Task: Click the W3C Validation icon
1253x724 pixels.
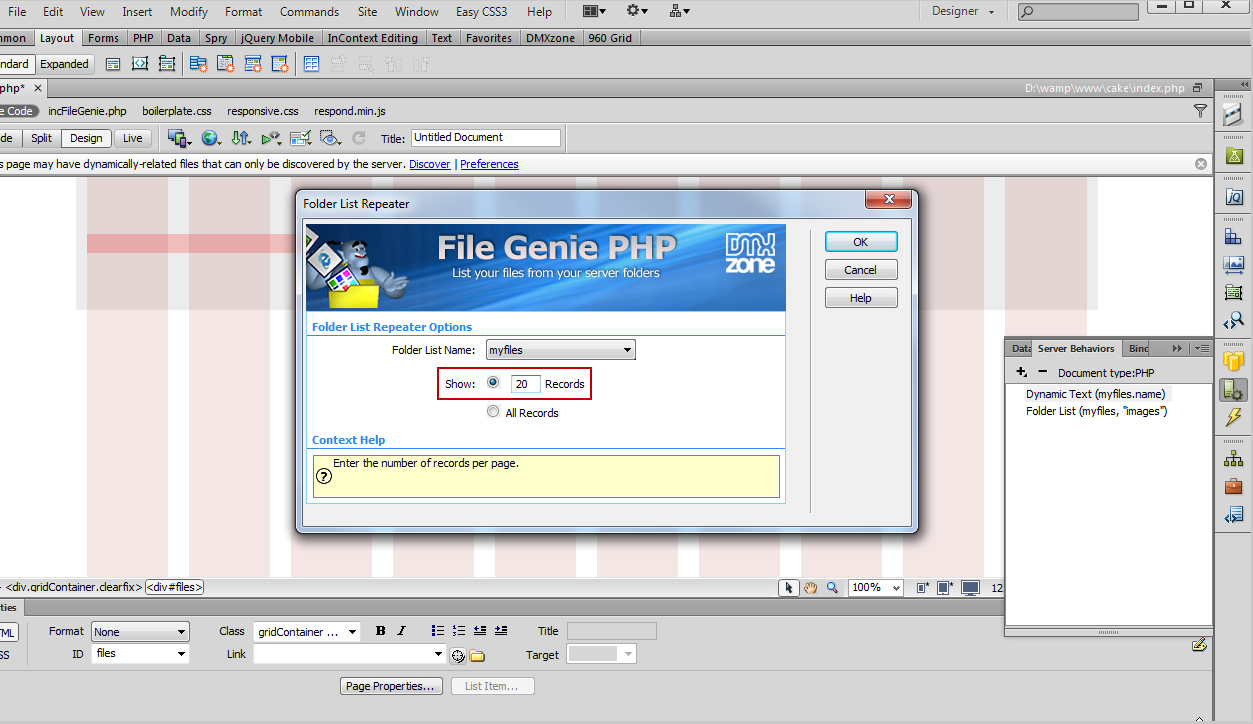Action: [x=271, y=138]
